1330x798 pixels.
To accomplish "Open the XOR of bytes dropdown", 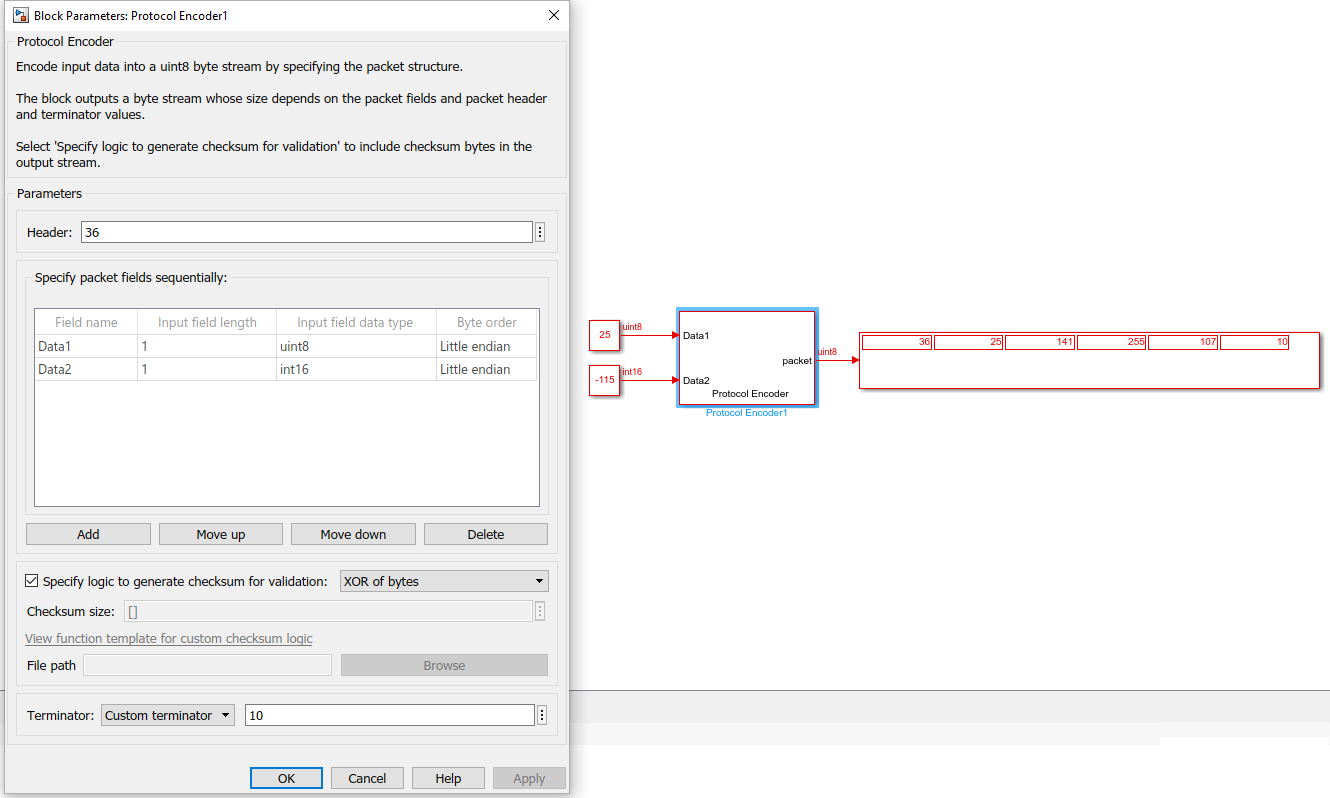I will coord(443,580).
